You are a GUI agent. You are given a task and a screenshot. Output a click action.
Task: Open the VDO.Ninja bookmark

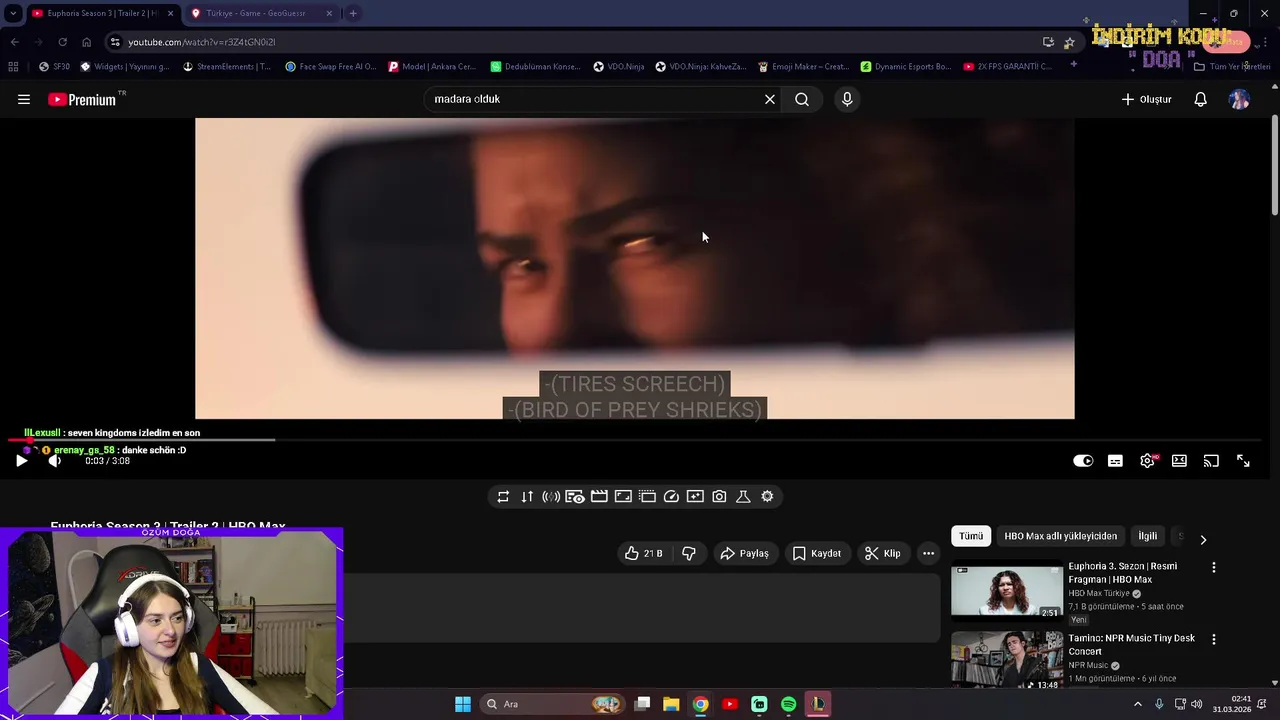(x=619, y=67)
